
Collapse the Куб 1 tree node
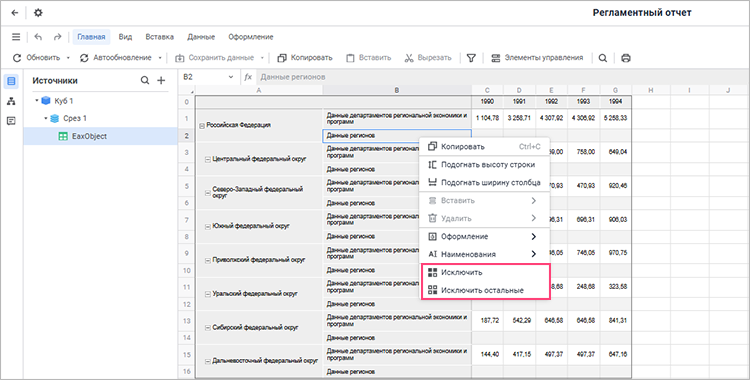click(x=36, y=101)
